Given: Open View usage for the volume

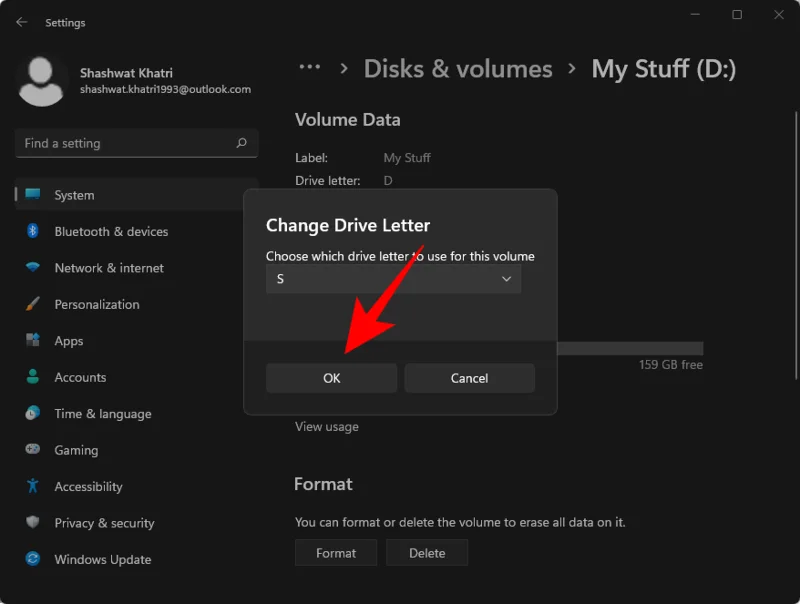Looking at the screenshot, I should 328,426.
